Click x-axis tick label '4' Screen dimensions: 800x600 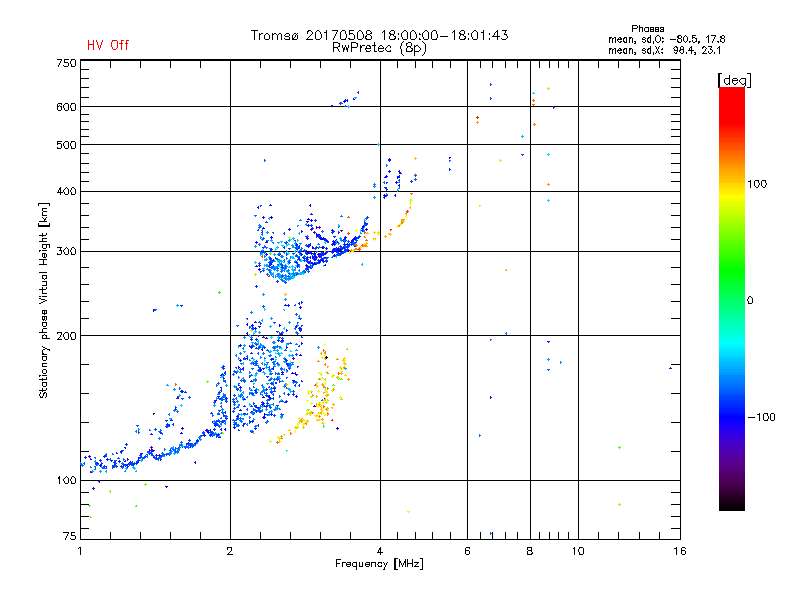tap(380, 551)
